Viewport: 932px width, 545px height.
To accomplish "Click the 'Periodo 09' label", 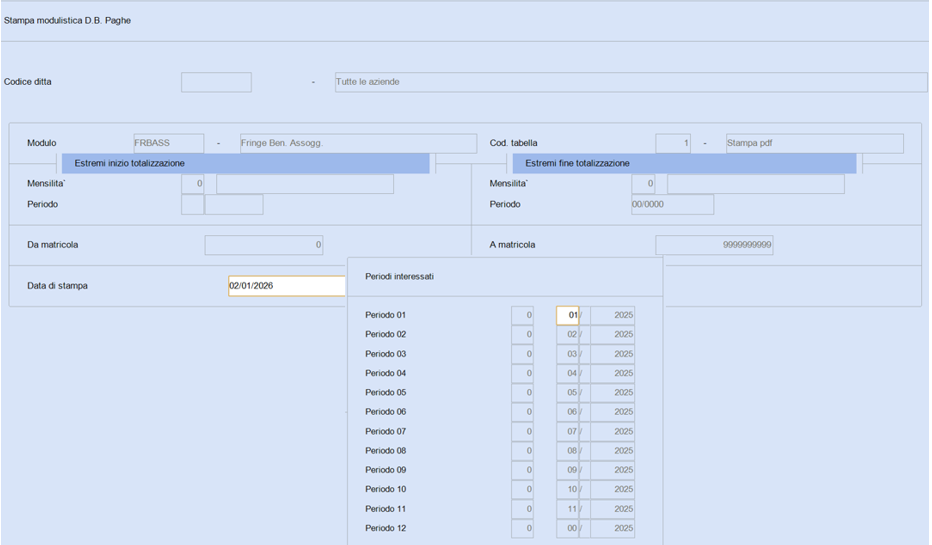I will [386, 470].
